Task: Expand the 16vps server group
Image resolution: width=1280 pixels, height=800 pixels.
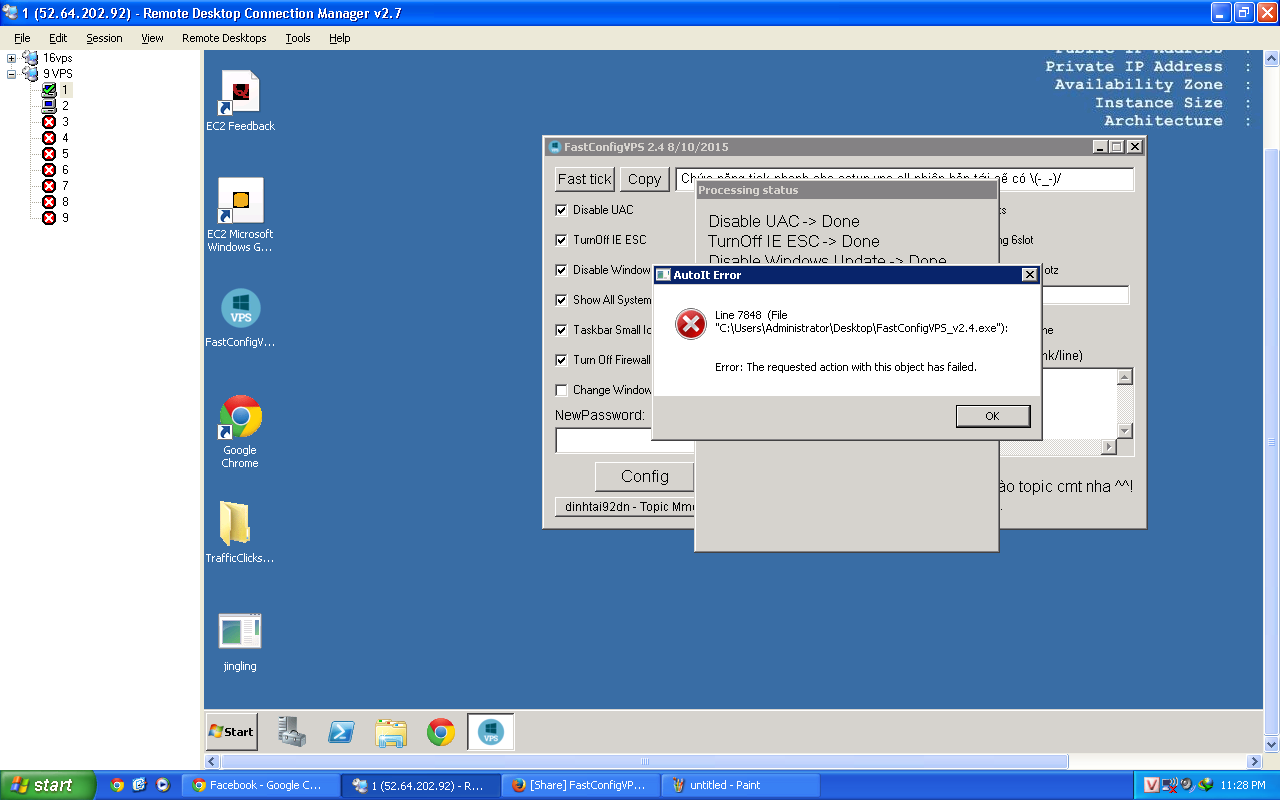Action: pyautogui.click(x=12, y=58)
